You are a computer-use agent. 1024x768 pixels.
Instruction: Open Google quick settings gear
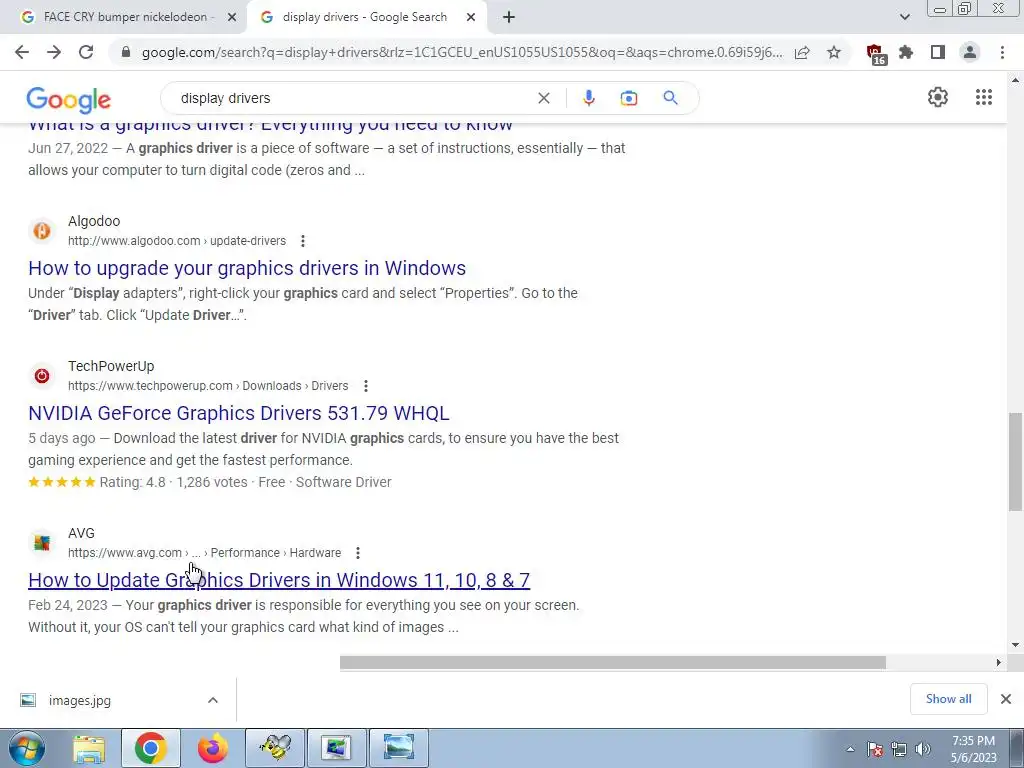point(938,97)
